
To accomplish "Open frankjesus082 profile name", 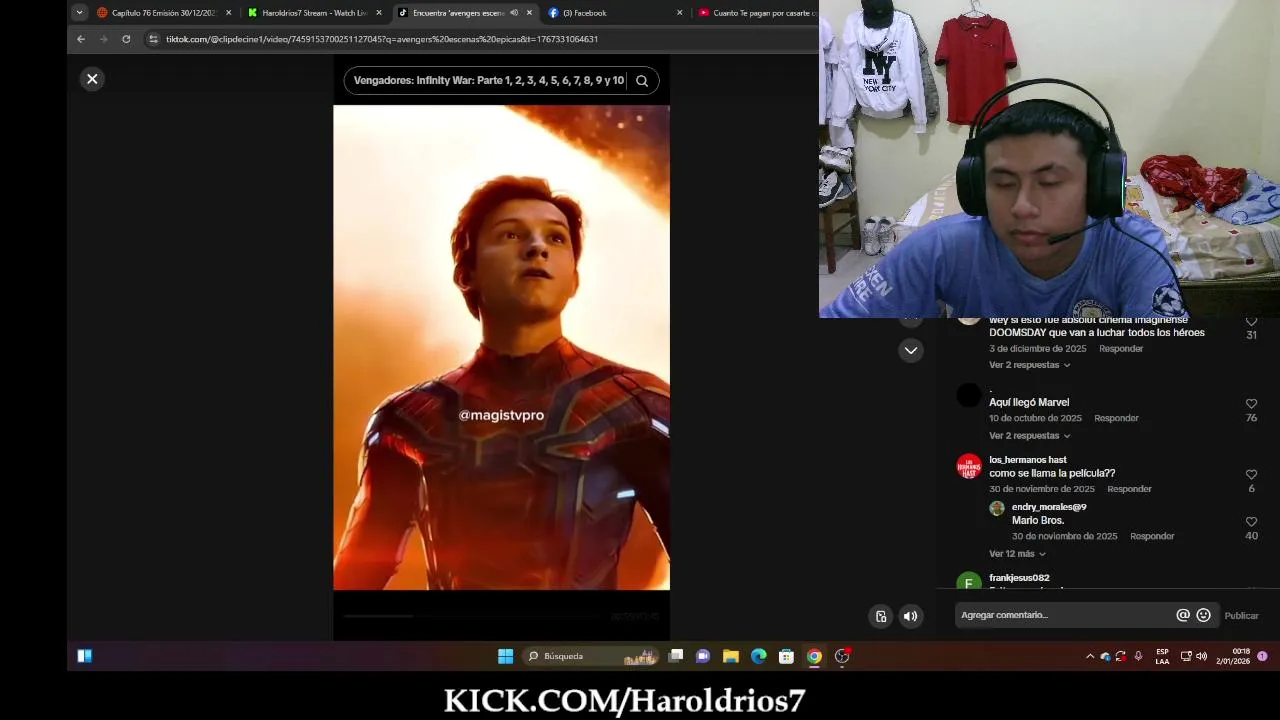I will (1019, 578).
